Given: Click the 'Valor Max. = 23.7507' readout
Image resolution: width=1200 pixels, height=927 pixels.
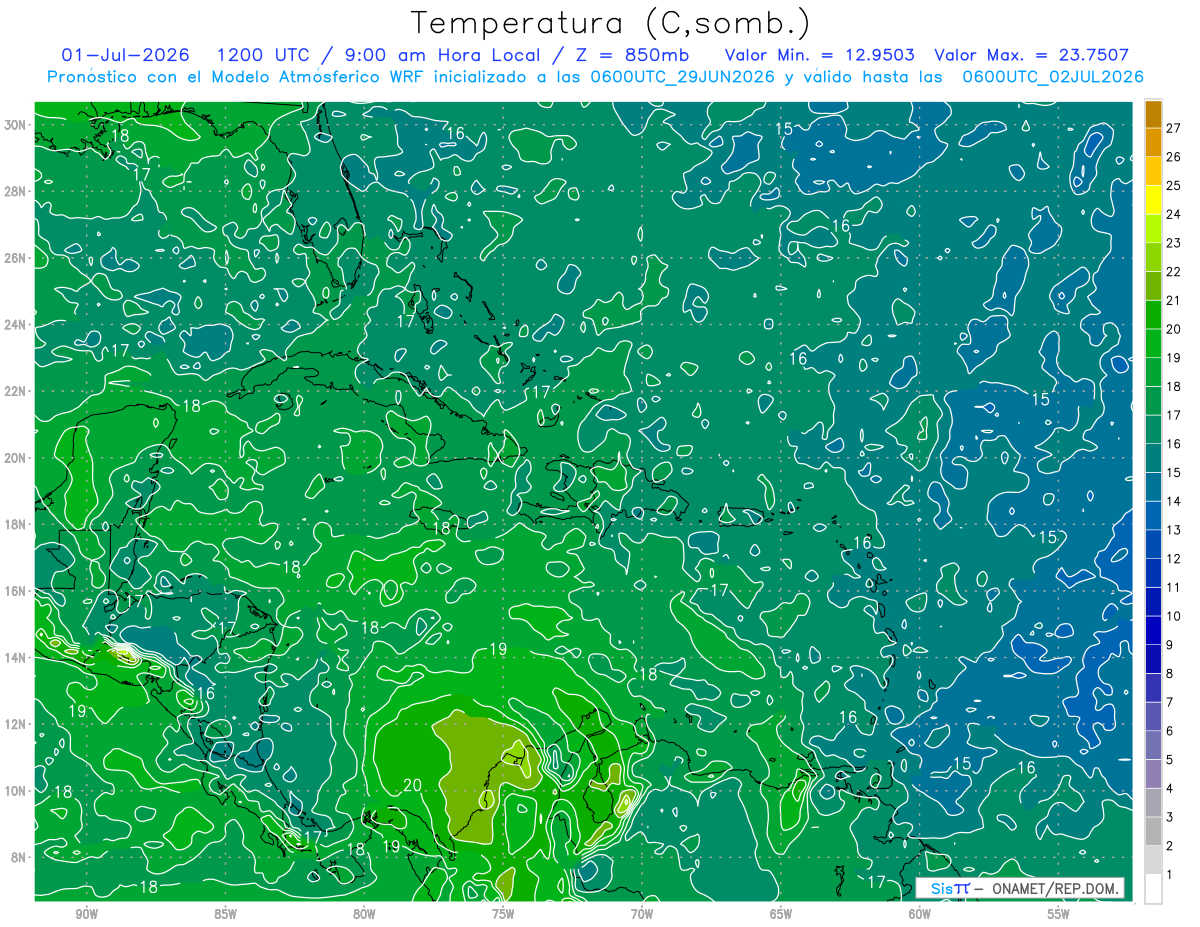Looking at the screenshot, I should 1032,55.
